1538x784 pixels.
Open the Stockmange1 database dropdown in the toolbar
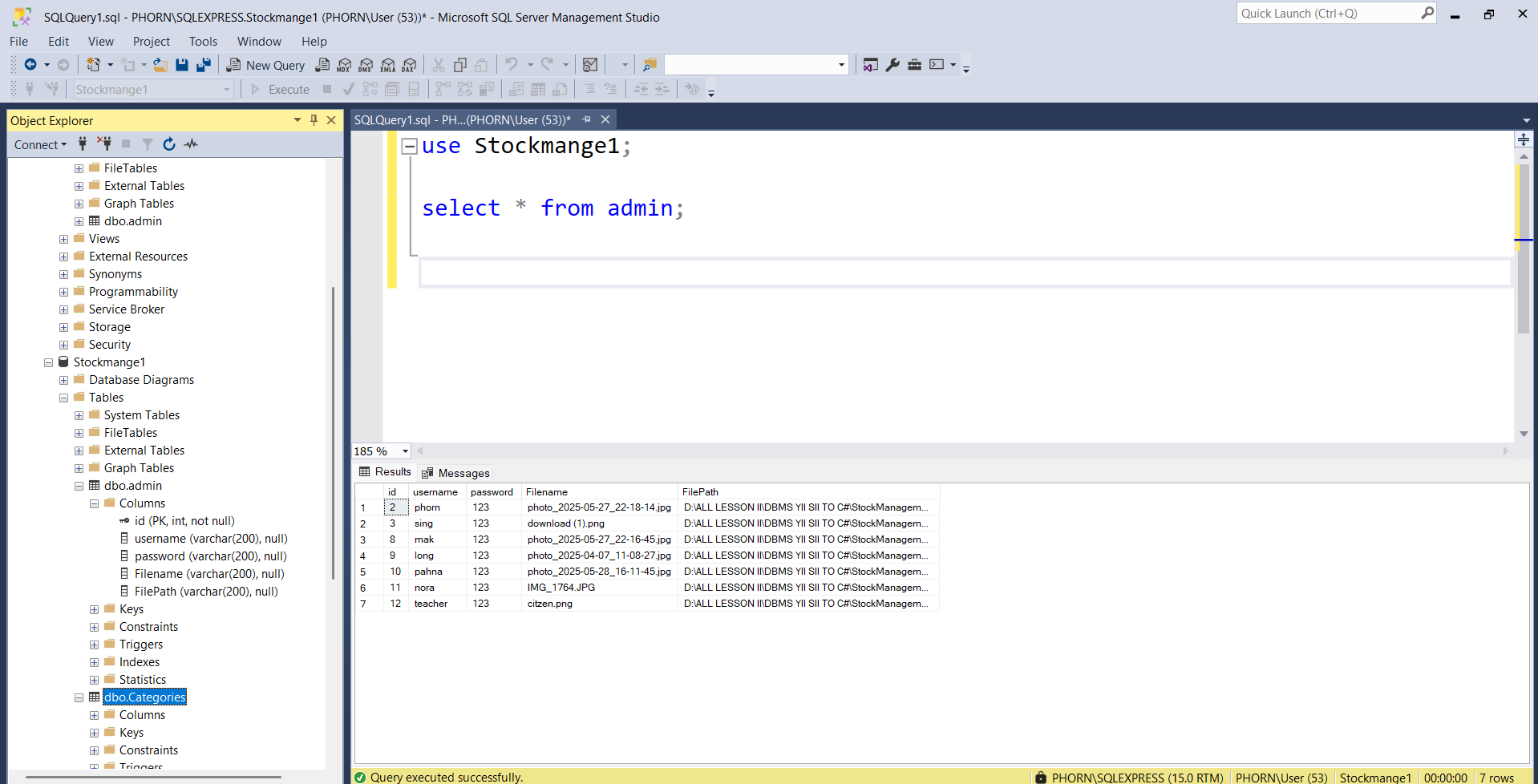click(x=227, y=90)
